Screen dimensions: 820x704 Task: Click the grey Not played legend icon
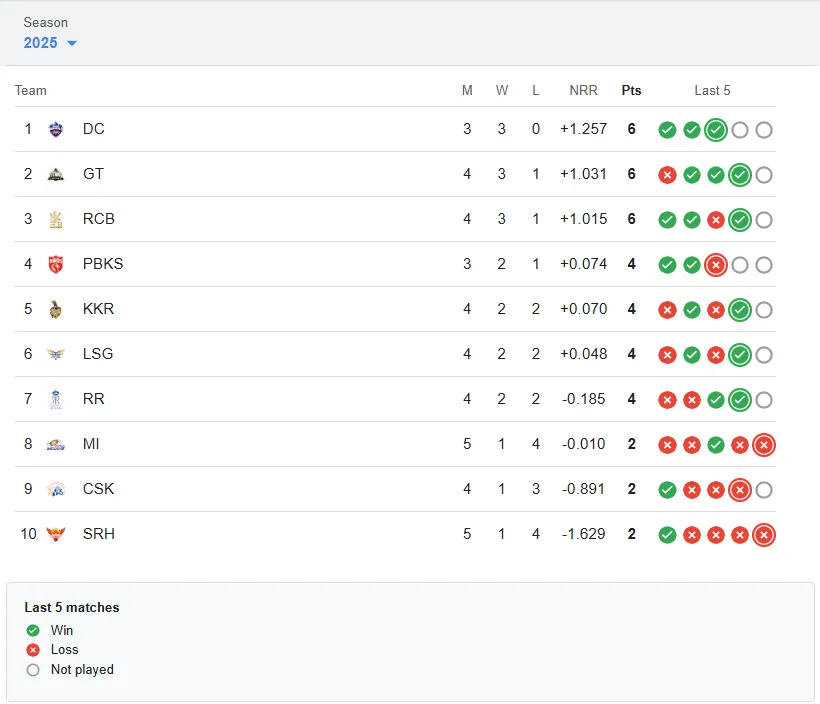coord(33,670)
